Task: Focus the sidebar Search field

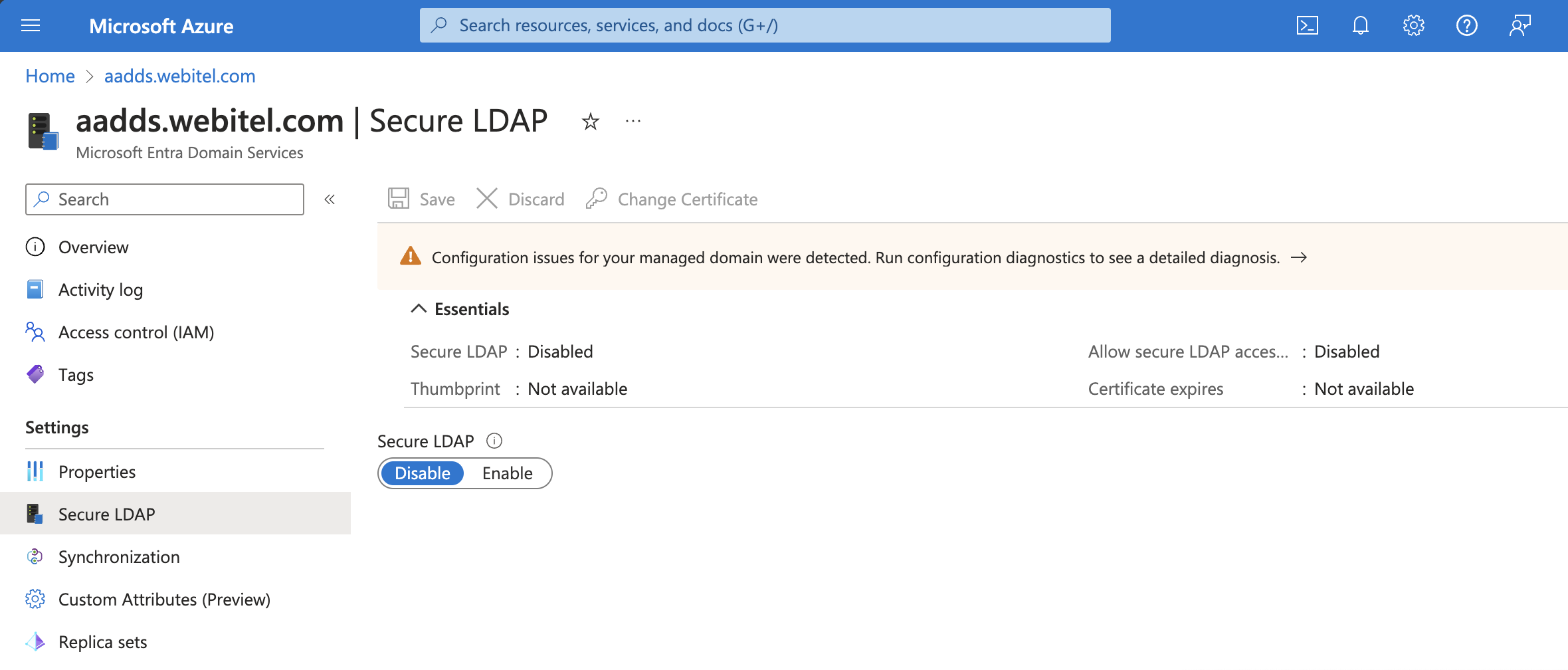Action: coord(165,199)
